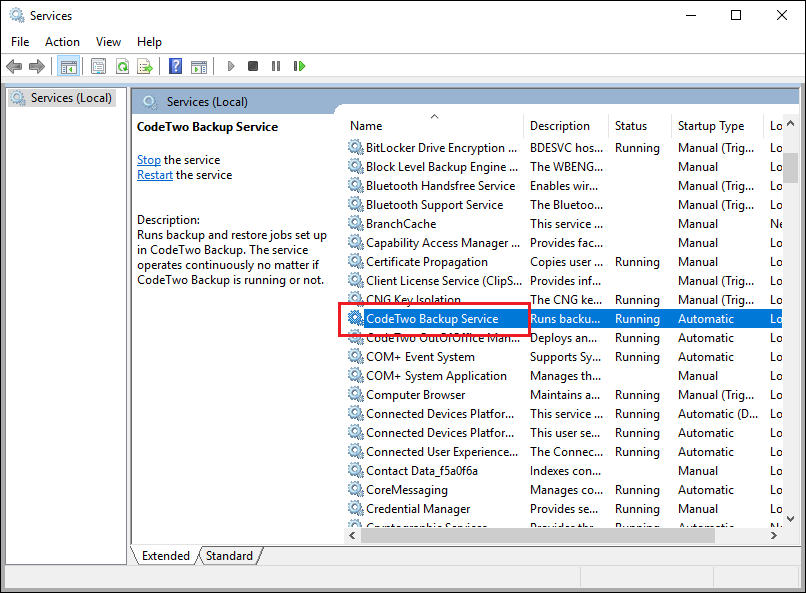This screenshot has height=593, width=806.
Task: Click the gear icon beside COM+ Event System
Action: [x=356, y=357]
